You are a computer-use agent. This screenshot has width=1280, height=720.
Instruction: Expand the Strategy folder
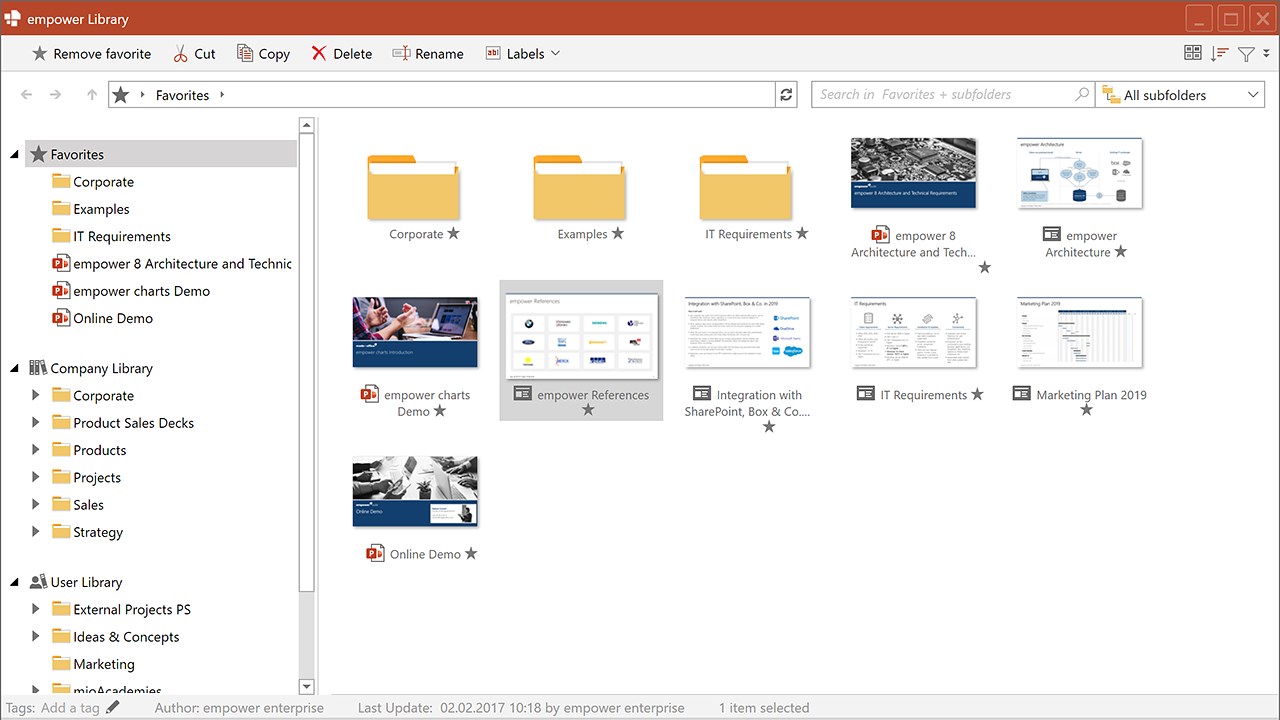[x=36, y=532]
